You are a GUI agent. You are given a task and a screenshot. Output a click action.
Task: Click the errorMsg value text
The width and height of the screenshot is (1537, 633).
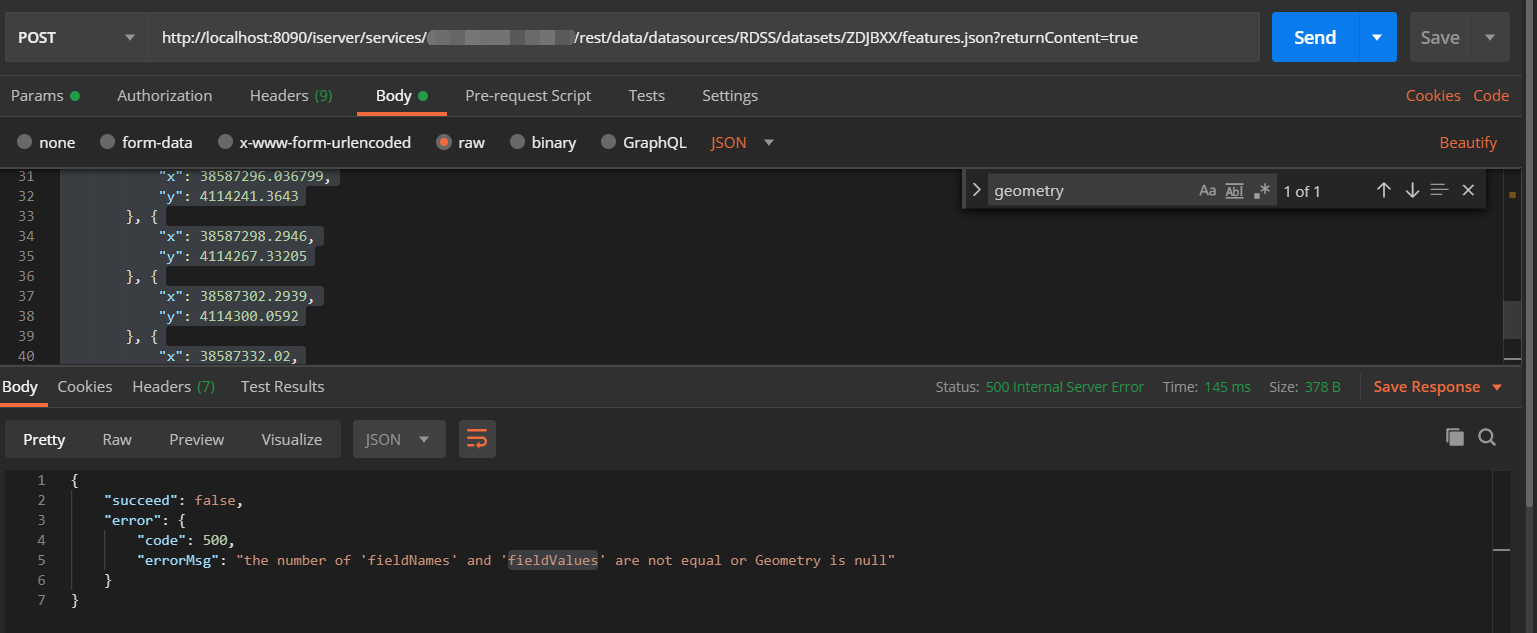coord(565,560)
